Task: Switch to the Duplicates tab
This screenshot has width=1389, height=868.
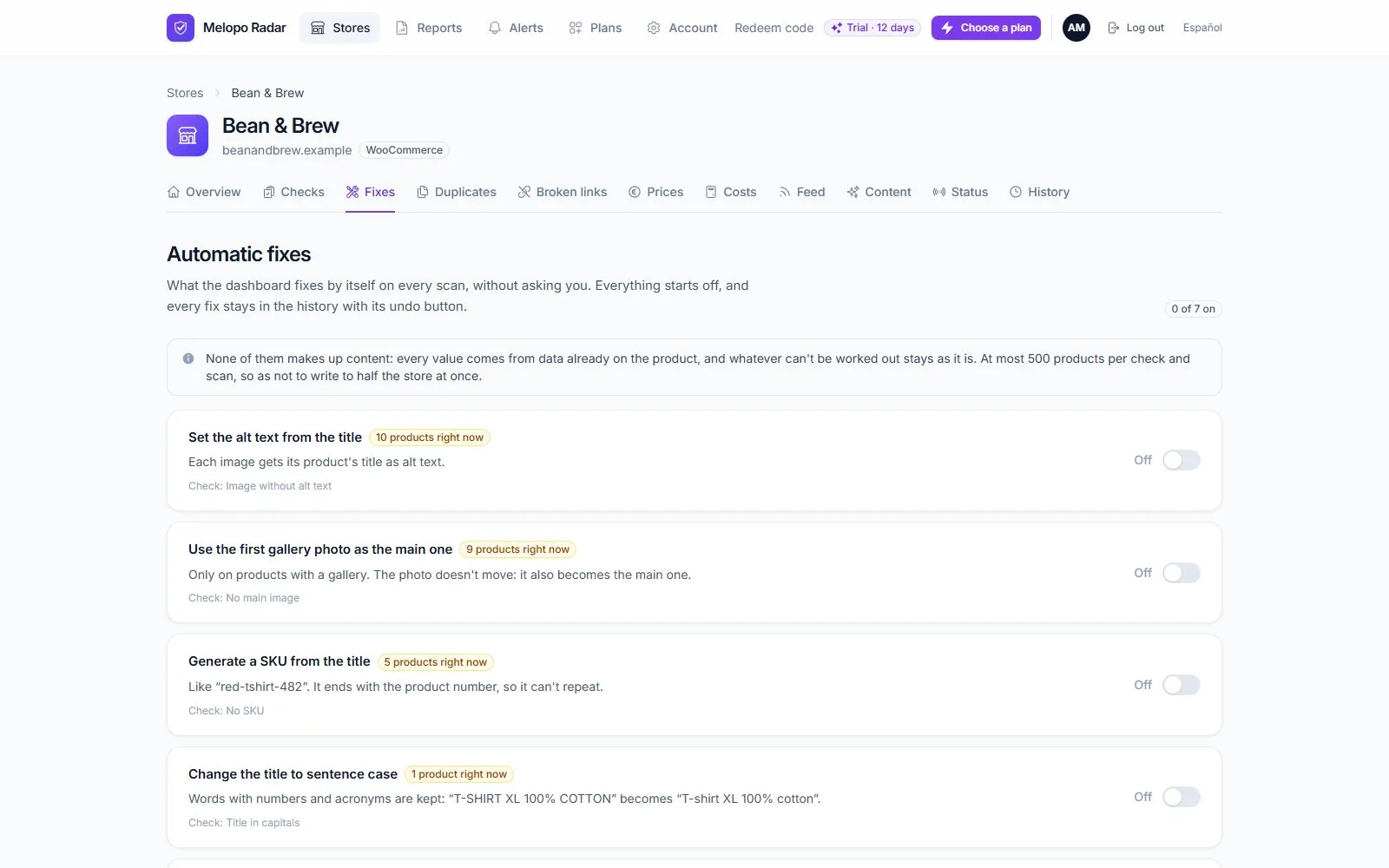Action: [x=457, y=192]
